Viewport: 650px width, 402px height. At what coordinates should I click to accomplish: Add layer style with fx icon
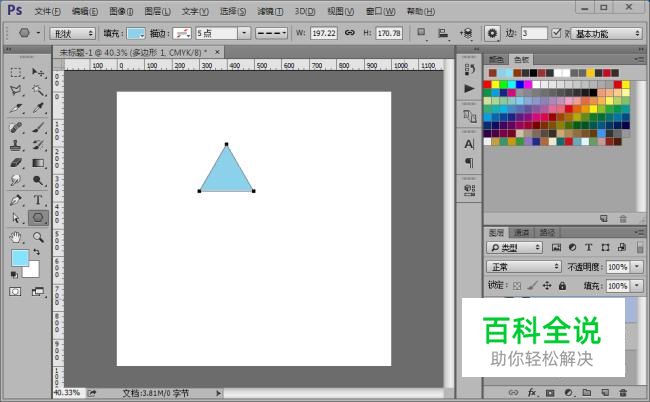click(532, 392)
